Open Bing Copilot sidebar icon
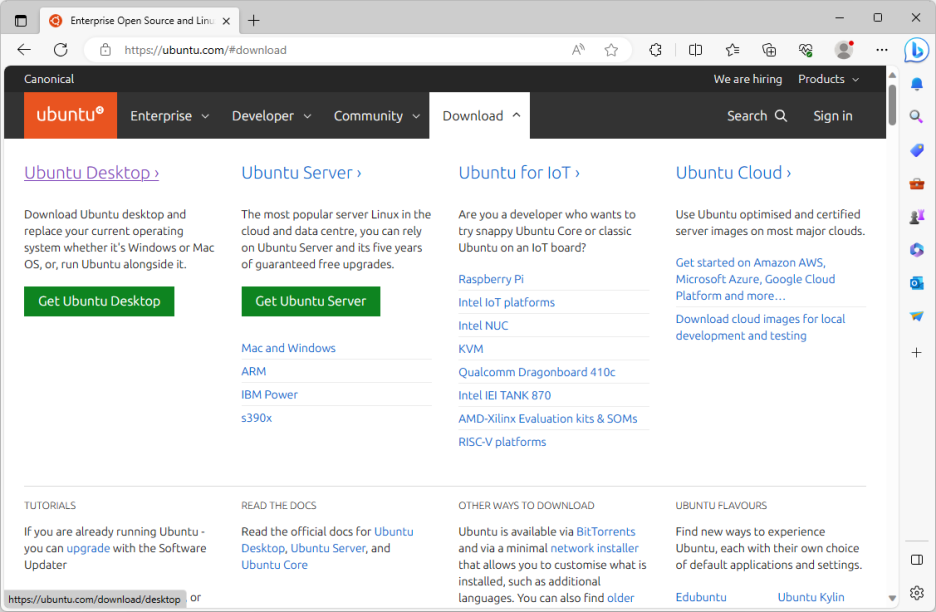 tap(916, 50)
